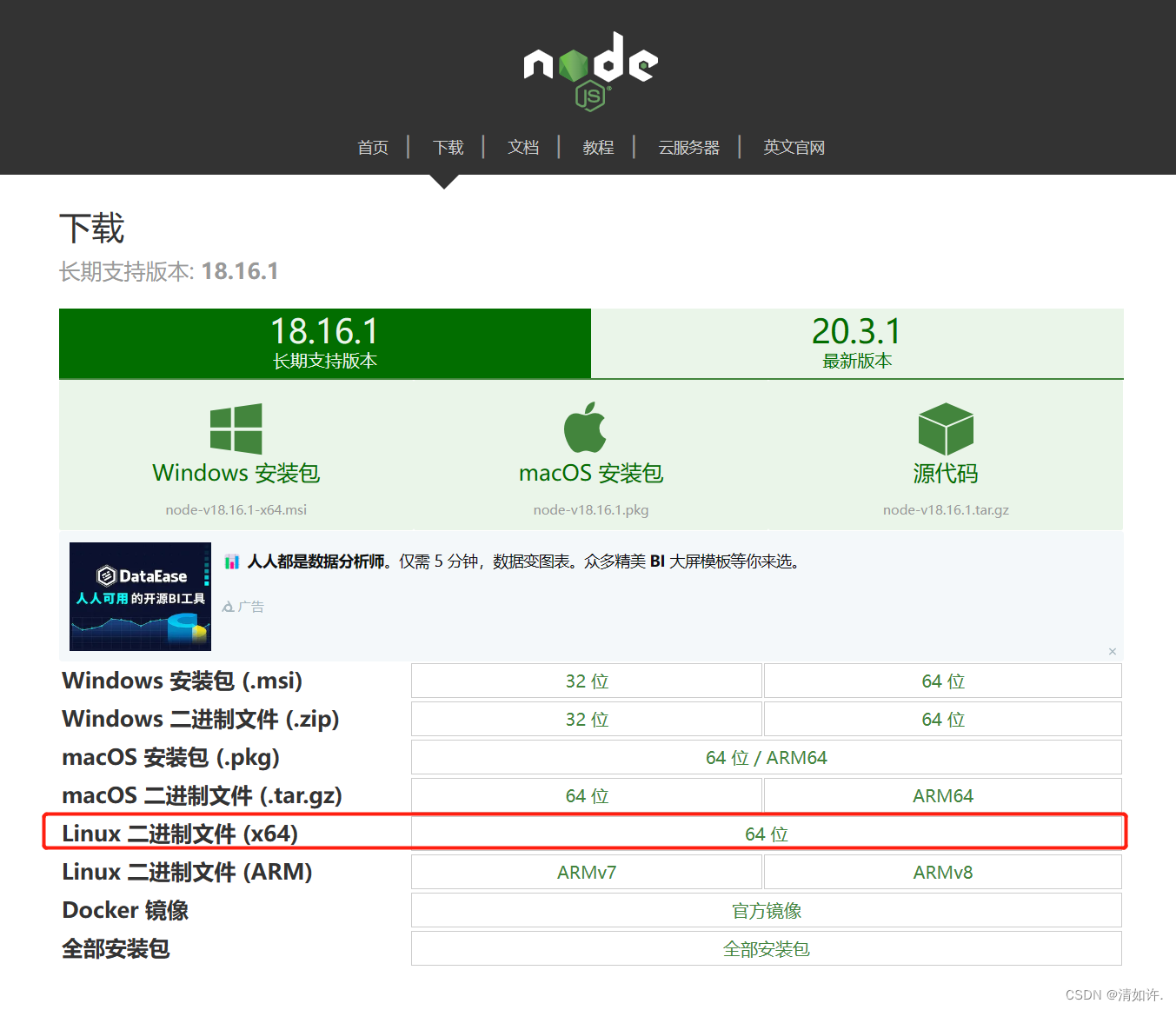This screenshot has width=1176, height=1010.
Task: Click the 广告 label icon under the ad
Action: pos(228,605)
